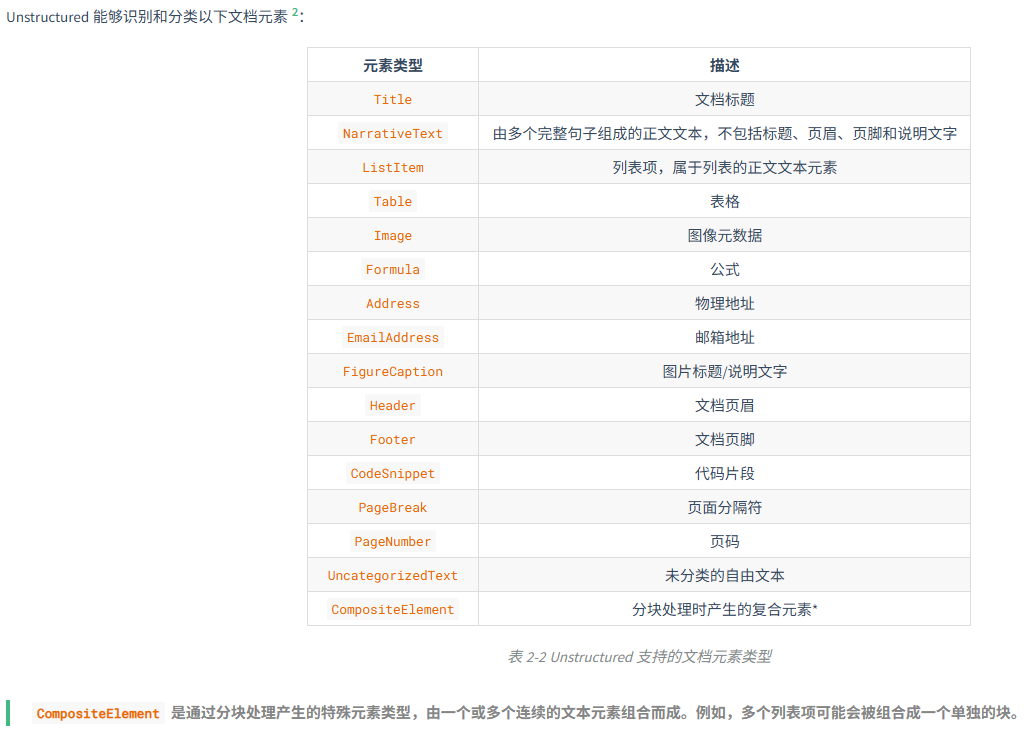Select the FigureCaption code cell
This screenshot has width=1026, height=735.
point(393,372)
